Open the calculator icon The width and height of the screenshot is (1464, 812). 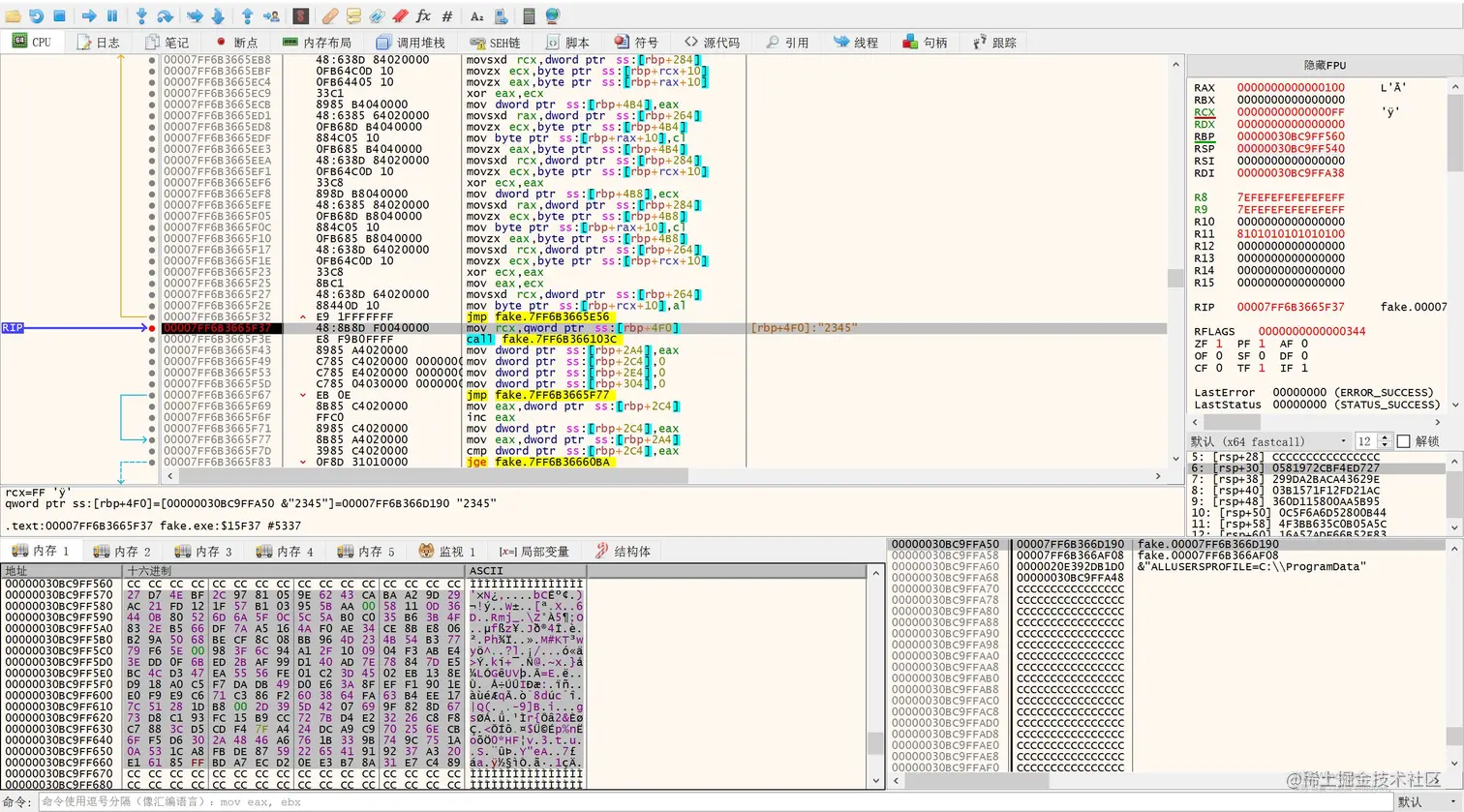(529, 16)
